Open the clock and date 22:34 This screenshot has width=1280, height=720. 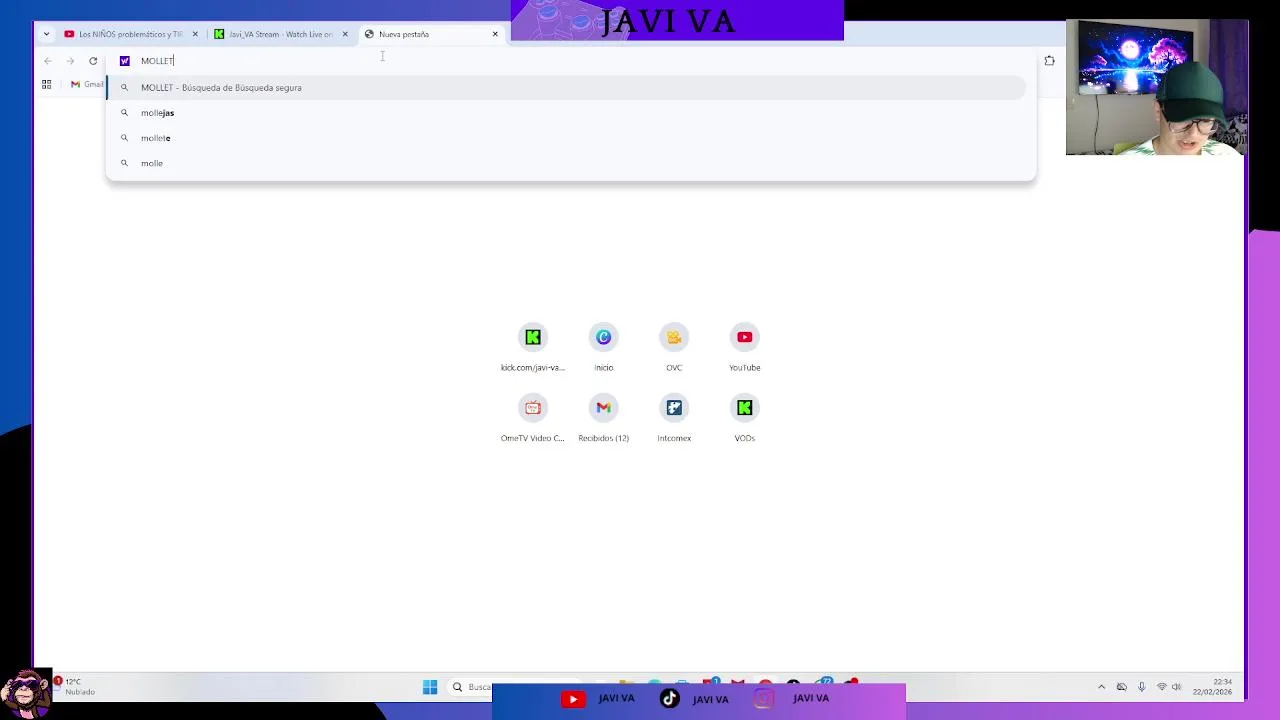click(x=1212, y=687)
